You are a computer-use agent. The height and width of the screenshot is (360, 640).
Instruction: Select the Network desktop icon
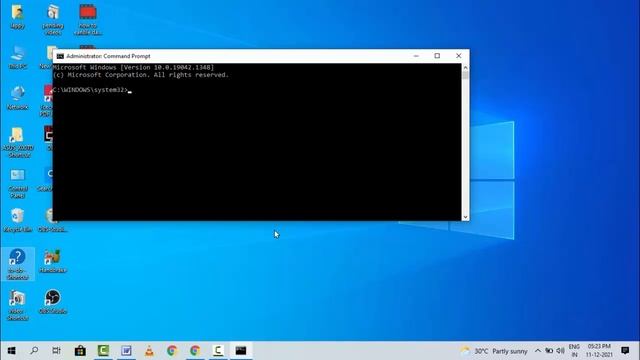18,98
